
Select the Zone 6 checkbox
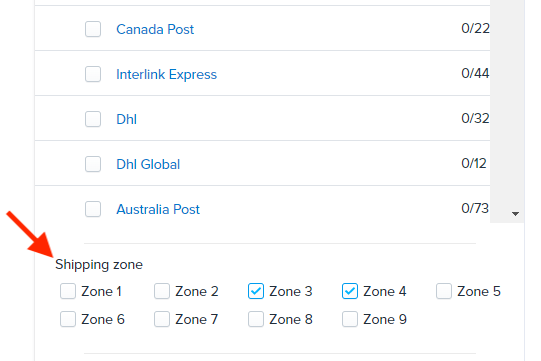click(x=68, y=319)
